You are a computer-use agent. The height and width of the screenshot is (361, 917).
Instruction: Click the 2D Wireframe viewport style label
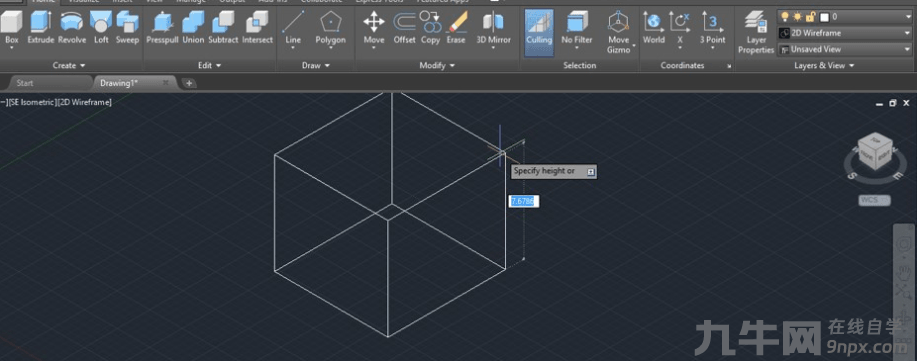tap(85, 102)
